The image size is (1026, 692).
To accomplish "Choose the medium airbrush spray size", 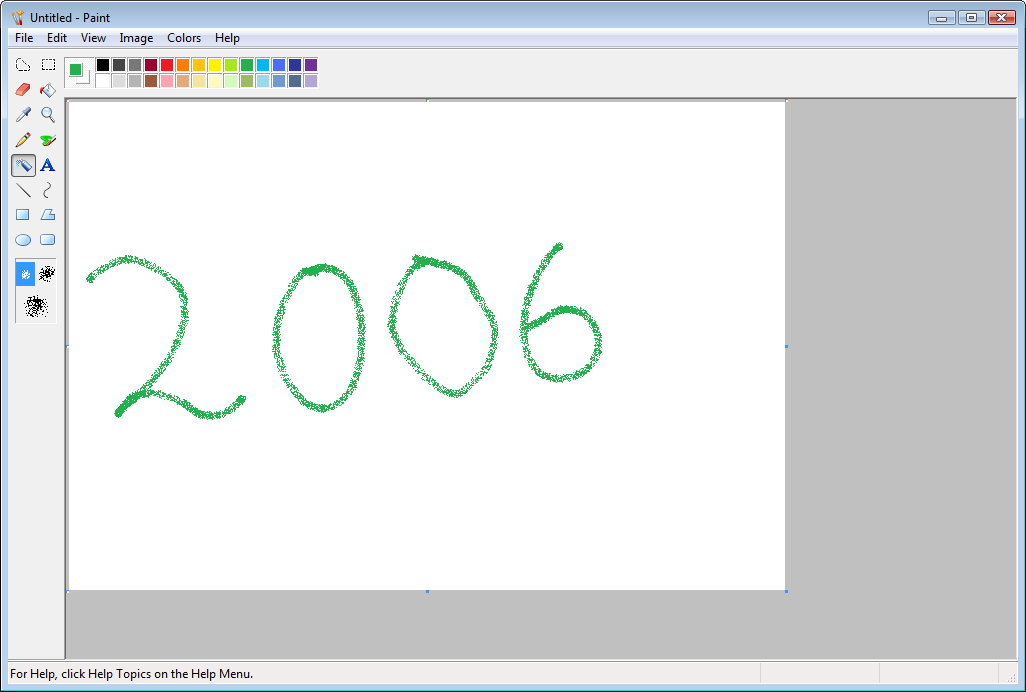I will pyautogui.click(x=47, y=272).
